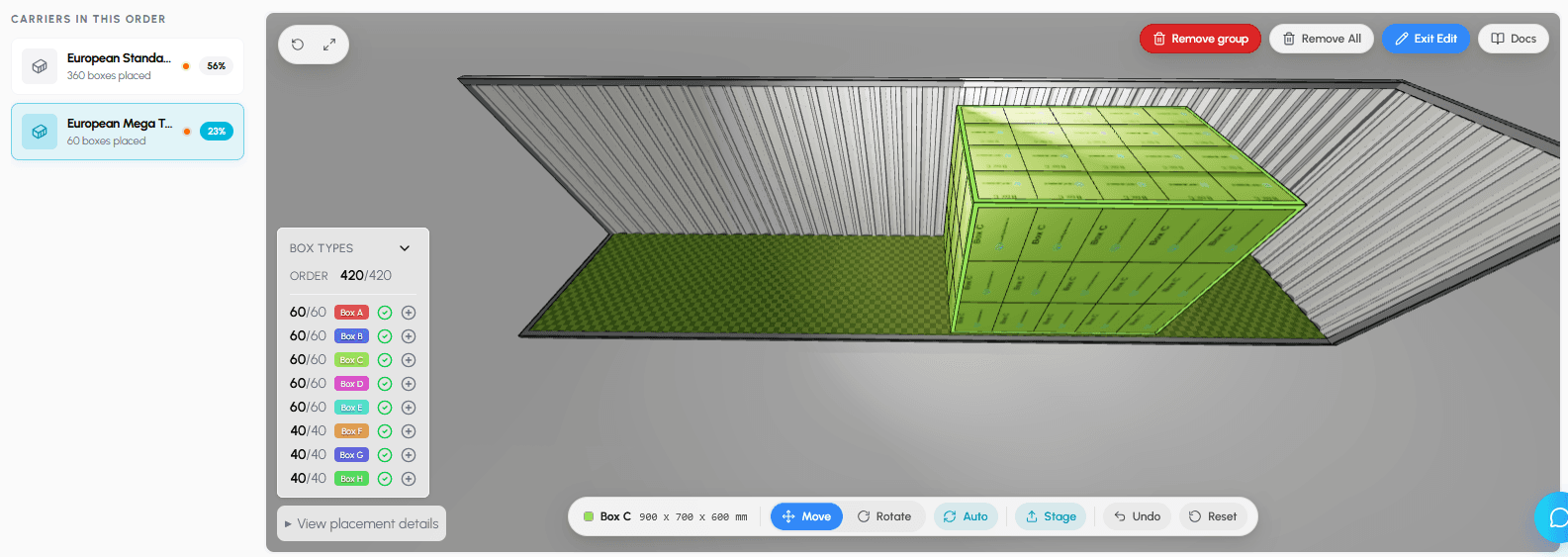The height and width of the screenshot is (557, 1568).
Task: Toggle the green check for Box H
Action: tap(385, 479)
